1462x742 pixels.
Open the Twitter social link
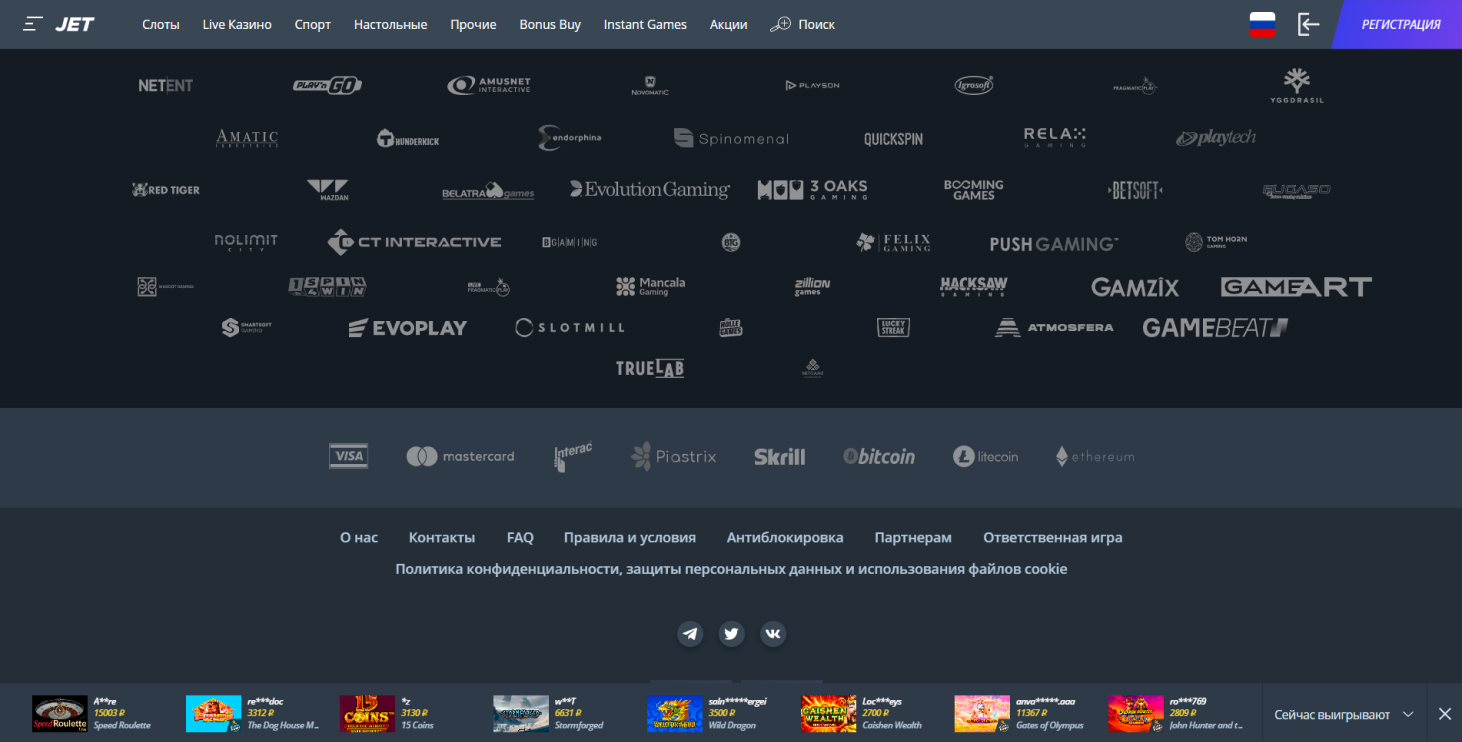point(732,634)
